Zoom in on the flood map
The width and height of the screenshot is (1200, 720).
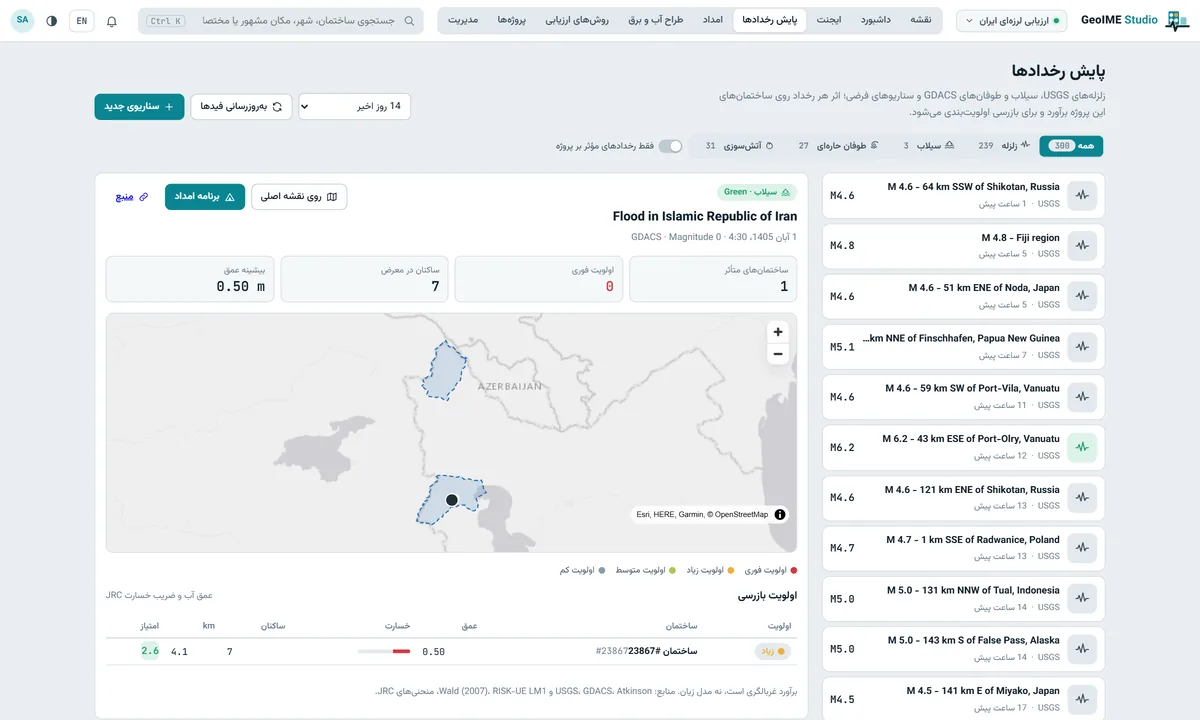pyautogui.click(x=778, y=332)
